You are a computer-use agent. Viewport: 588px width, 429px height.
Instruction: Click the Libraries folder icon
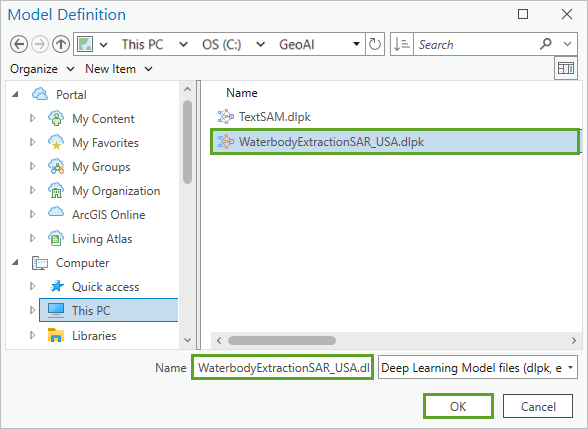(56, 335)
